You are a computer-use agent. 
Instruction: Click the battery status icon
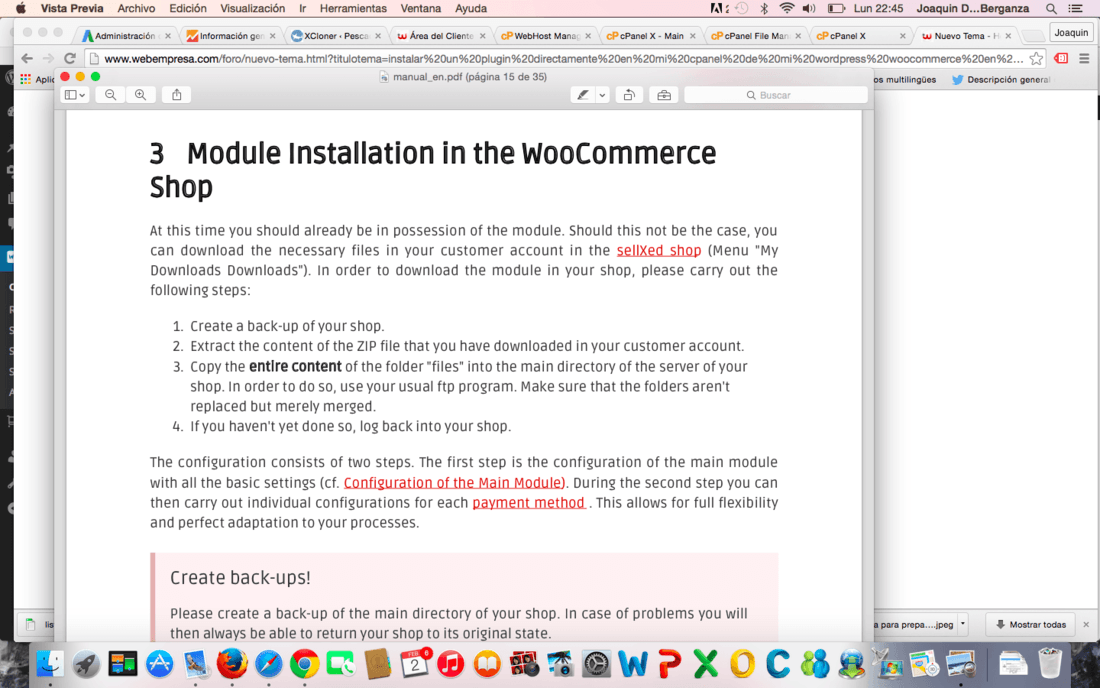click(x=836, y=8)
